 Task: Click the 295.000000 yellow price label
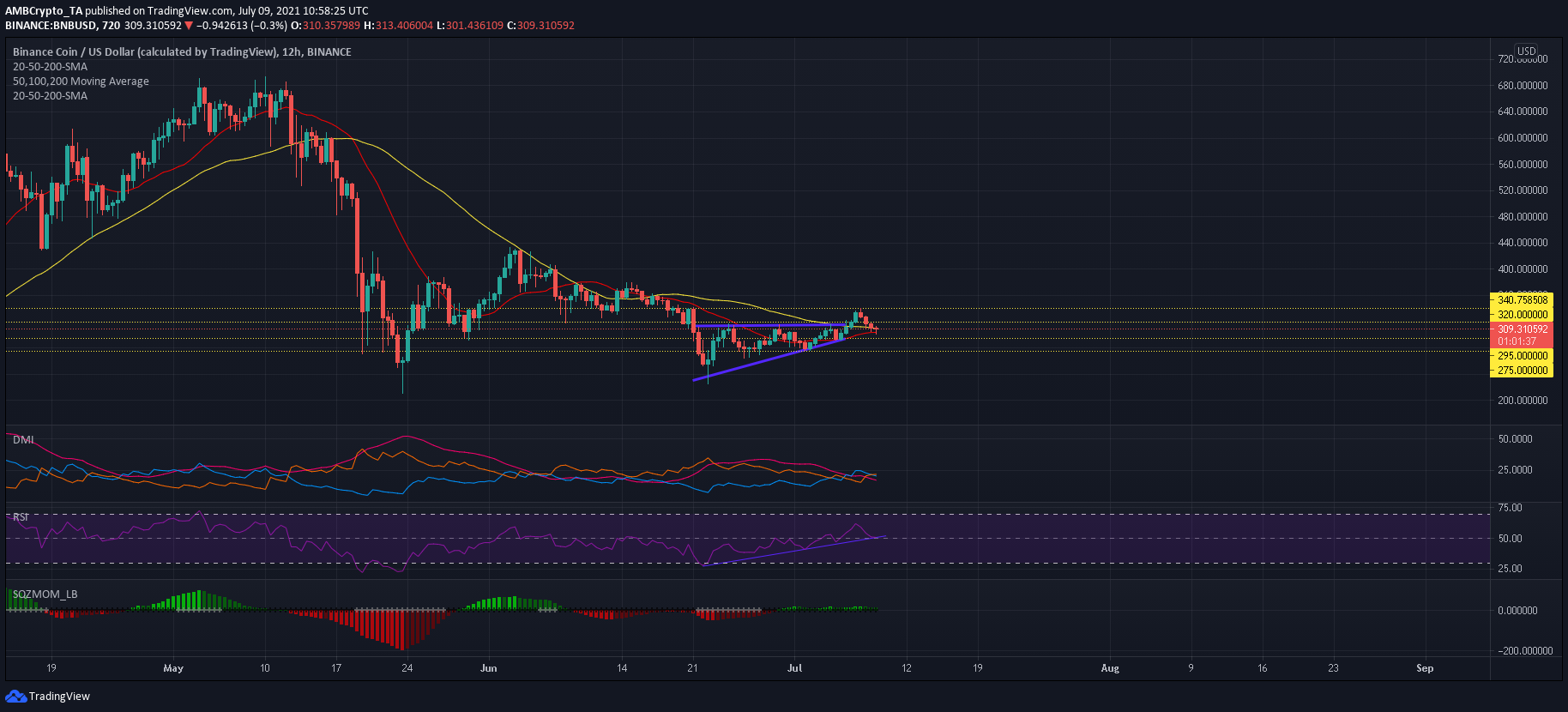click(1523, 355)
